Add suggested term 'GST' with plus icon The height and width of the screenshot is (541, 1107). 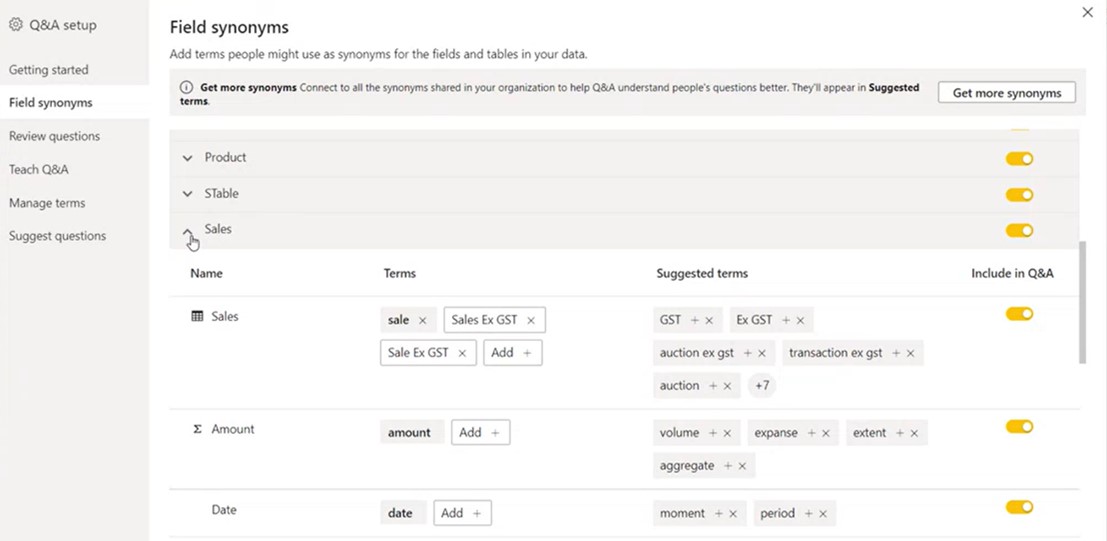tap(695, 320)
